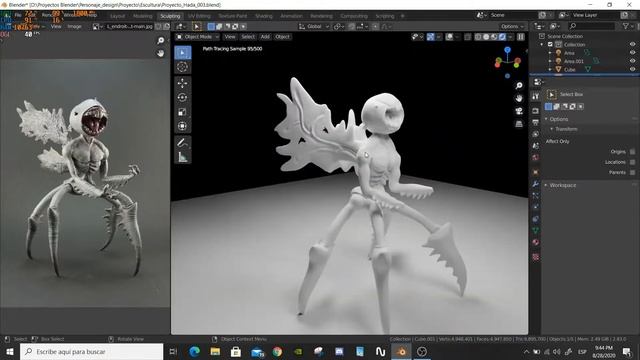Enable Affect Only Parents checkbox
Image resolution: width=640 pixels, height=360 pixels.
pyautogui.click(x=632, y=172)
